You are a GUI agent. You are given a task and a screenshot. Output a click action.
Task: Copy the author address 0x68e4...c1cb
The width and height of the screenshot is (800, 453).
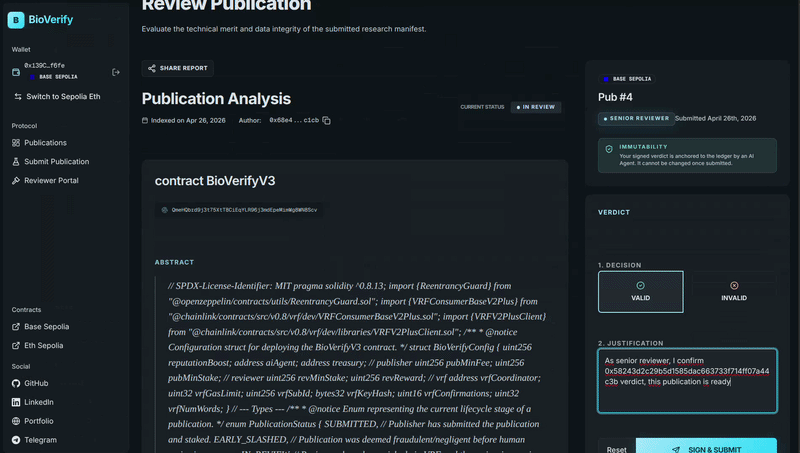click(x=327, y=120)
